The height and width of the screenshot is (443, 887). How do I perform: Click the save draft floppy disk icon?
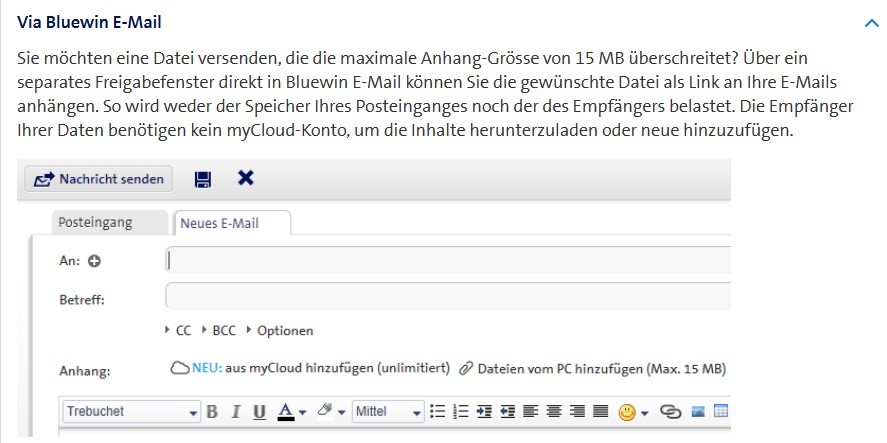pyautogui.click(x=203, y=179)
